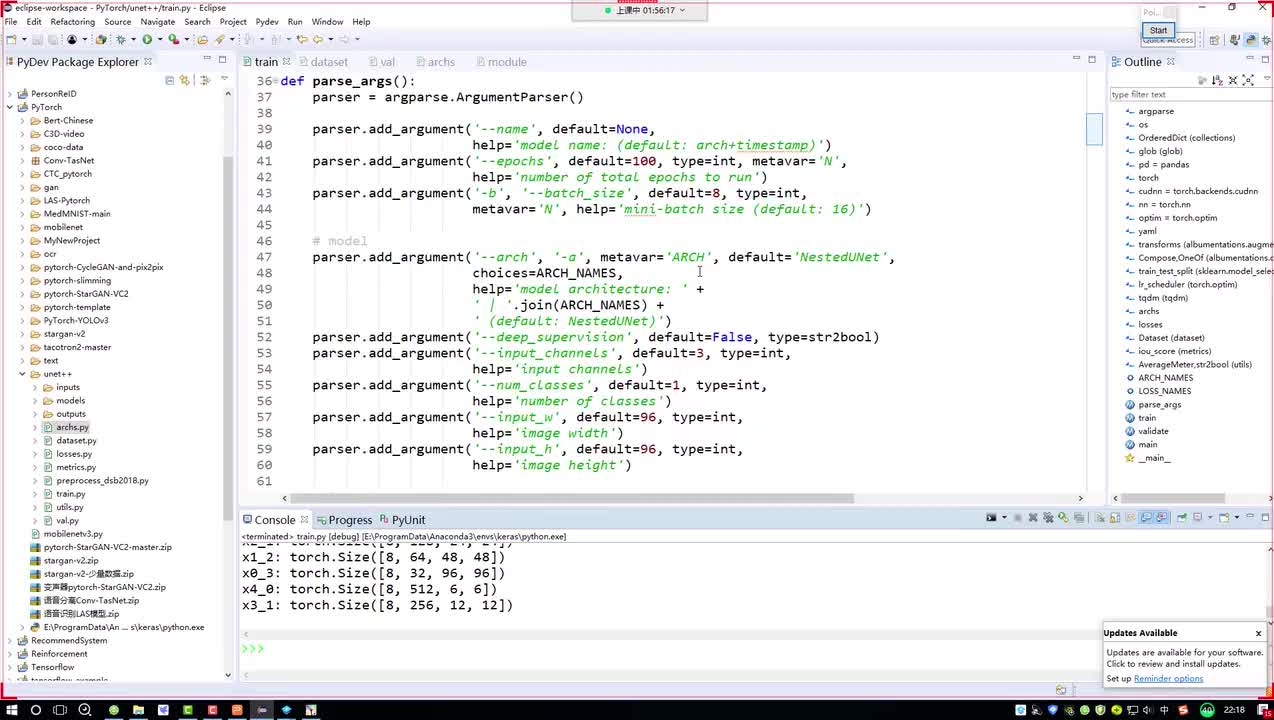Collapse the unet++ project folder
The width and height of the screenshot is (1274, 720).
[x=22, y=374]
